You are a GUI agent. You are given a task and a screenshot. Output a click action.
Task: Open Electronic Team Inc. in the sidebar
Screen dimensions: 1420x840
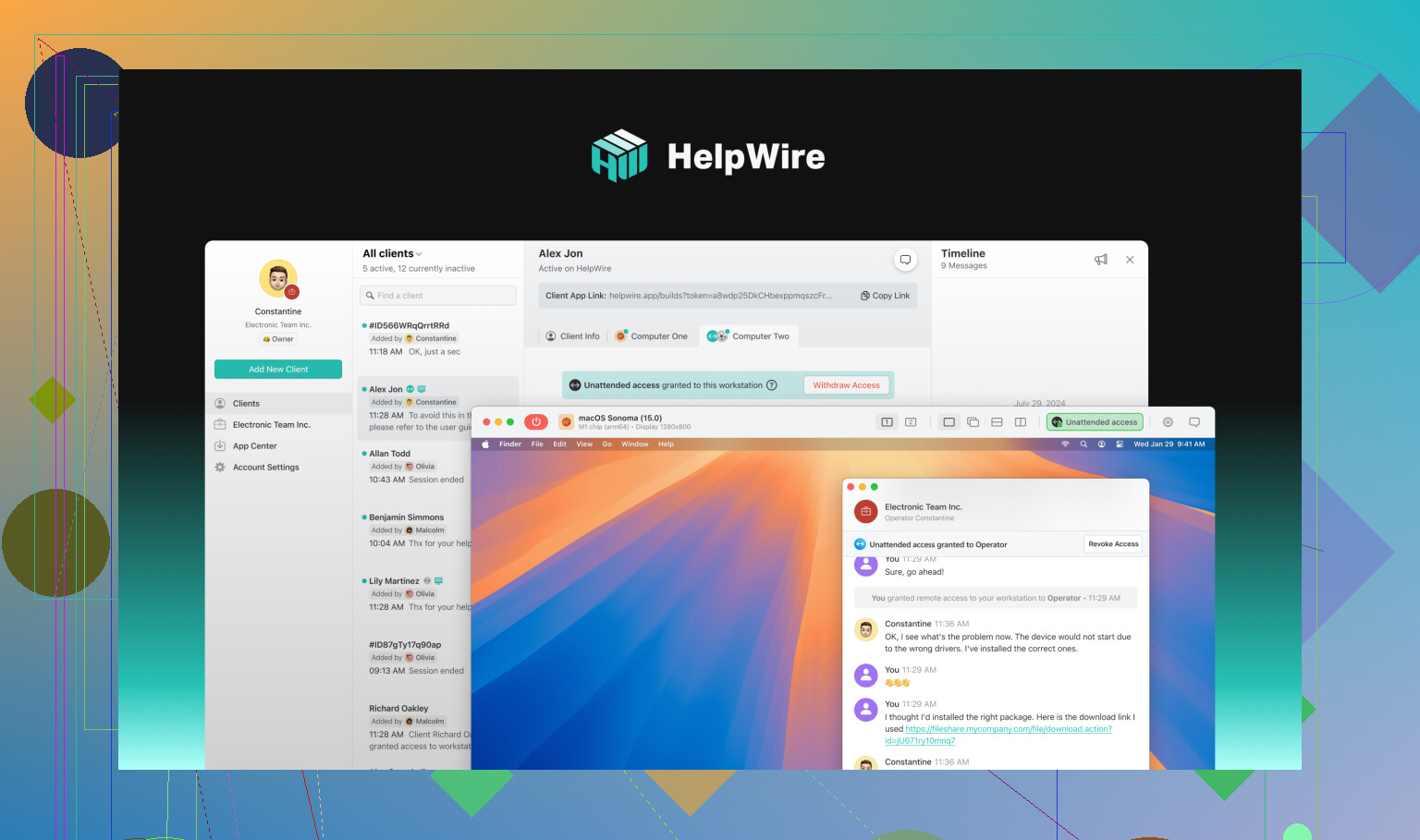point(279,425)
